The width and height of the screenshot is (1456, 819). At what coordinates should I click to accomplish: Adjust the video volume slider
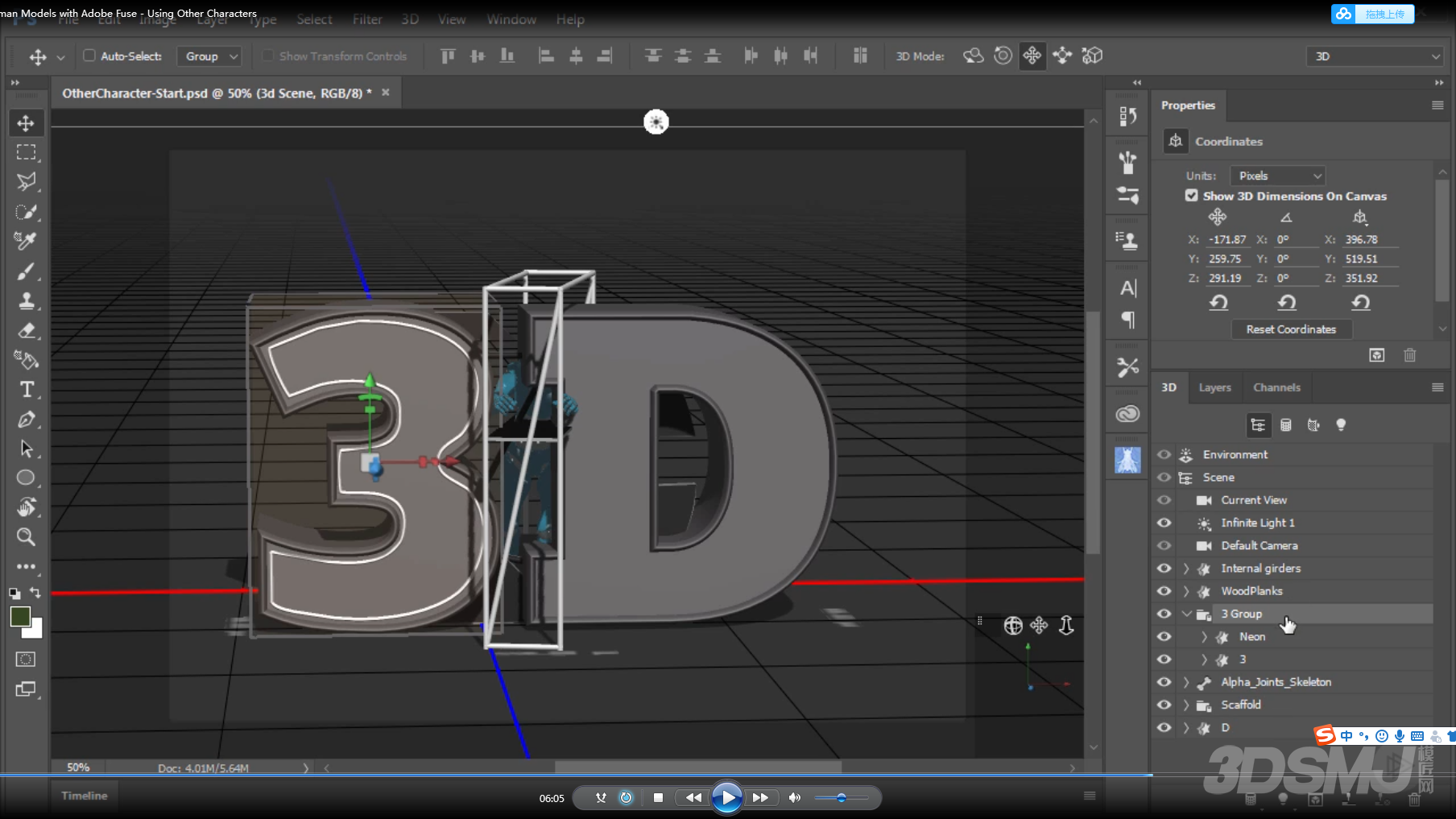841,798
